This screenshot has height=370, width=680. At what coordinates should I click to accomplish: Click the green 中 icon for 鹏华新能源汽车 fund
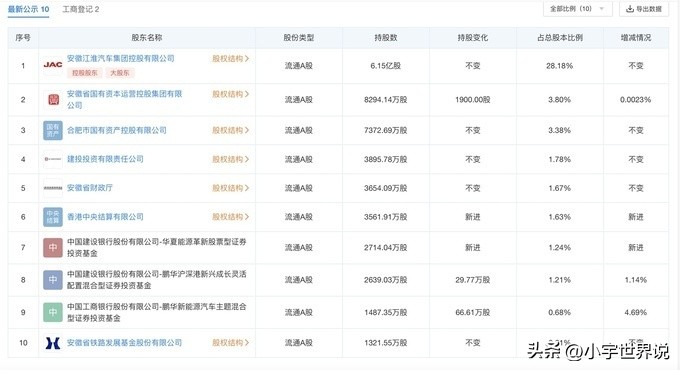click(53, 312)
